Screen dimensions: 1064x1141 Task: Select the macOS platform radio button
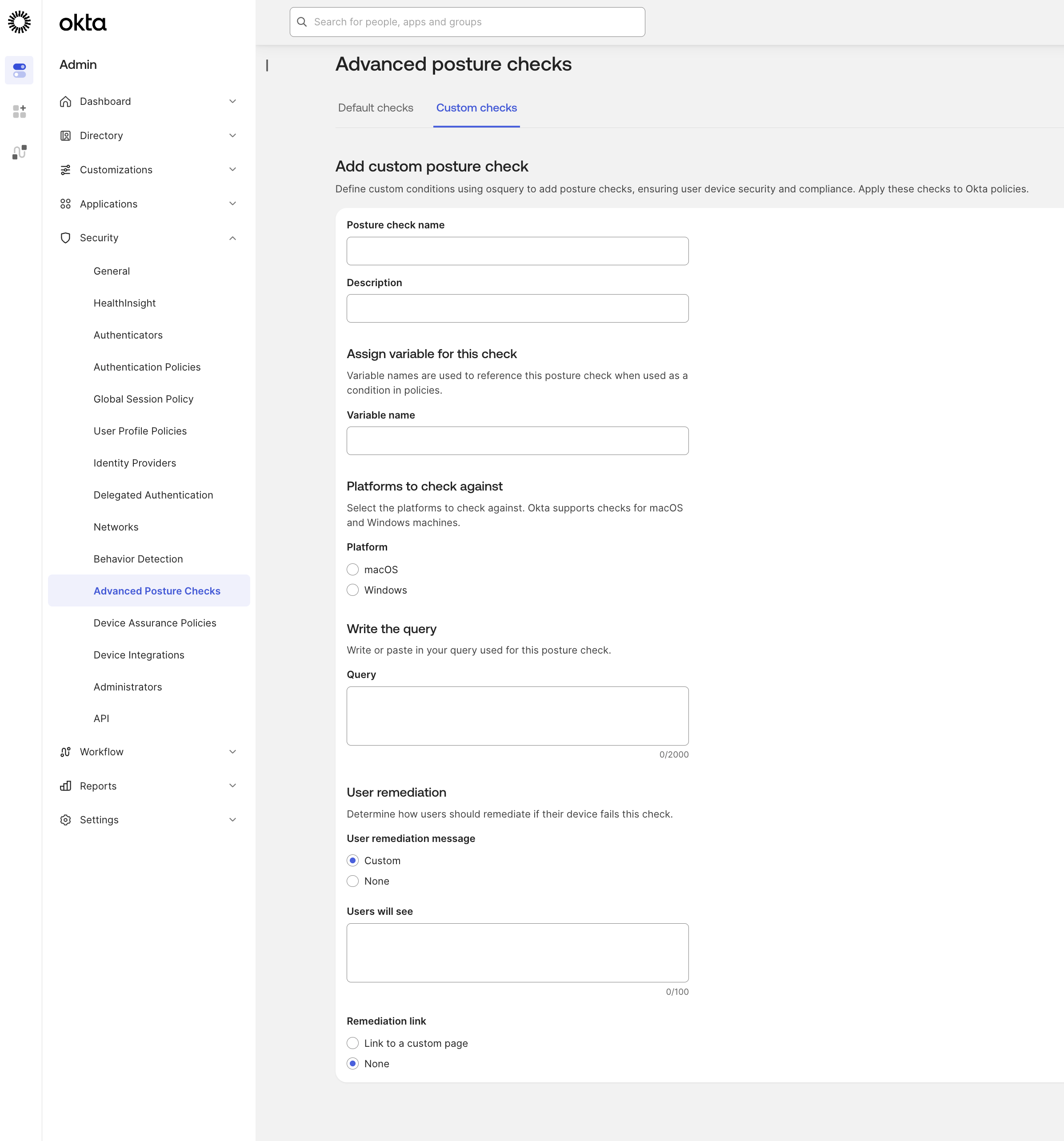[x=352, y=569]
